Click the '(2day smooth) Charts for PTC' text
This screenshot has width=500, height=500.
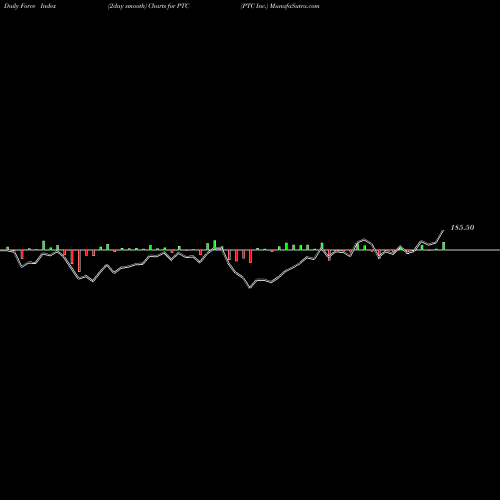pyautogui.click(x=148, y=6)
